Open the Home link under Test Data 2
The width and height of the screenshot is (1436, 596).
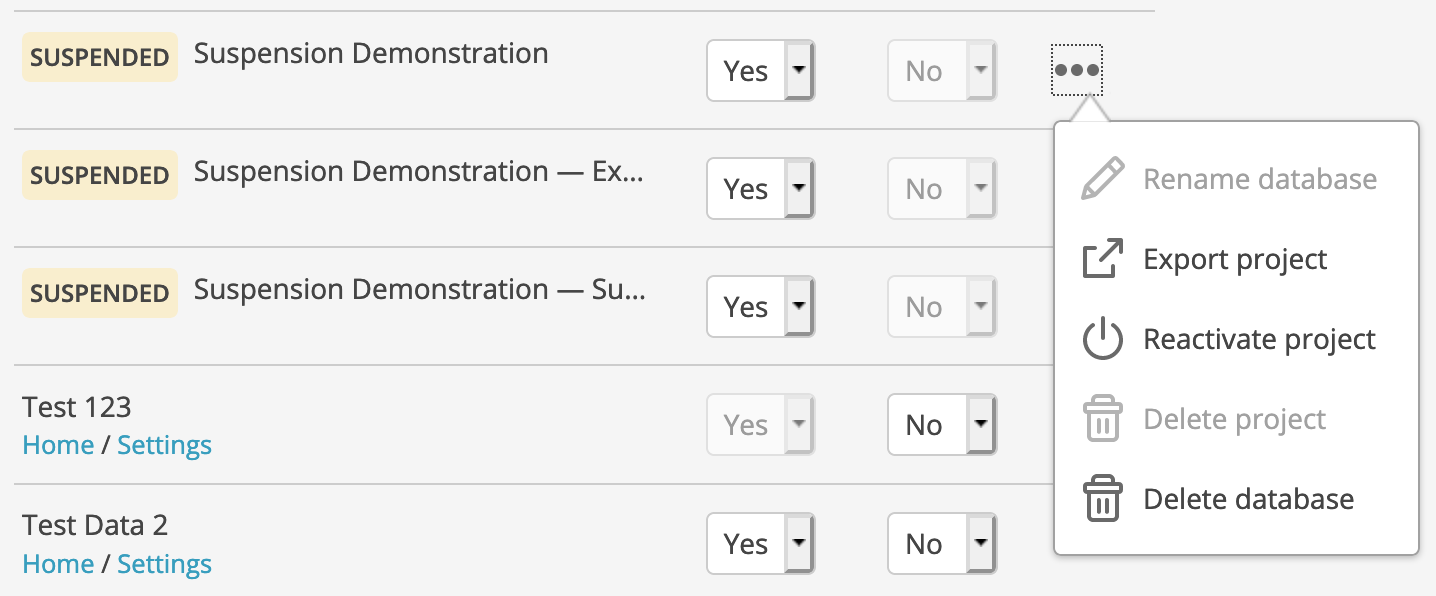pos(58,563)
